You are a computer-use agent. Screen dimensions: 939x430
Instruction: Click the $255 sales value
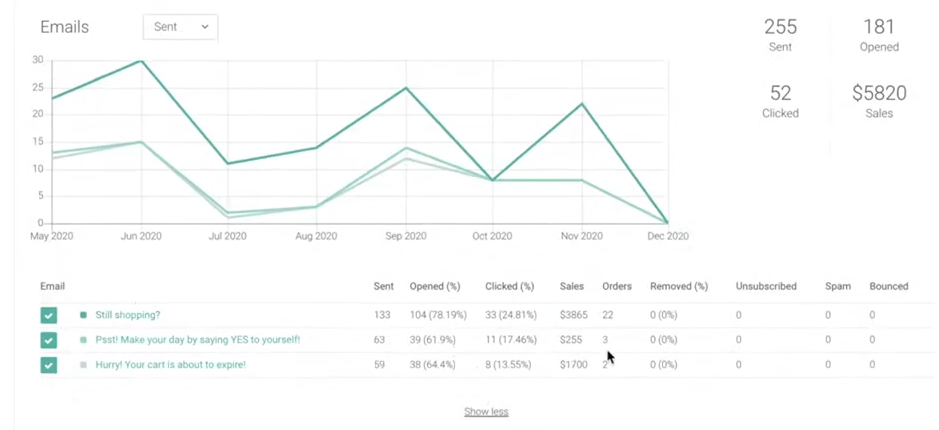click(x=571, y=340)
